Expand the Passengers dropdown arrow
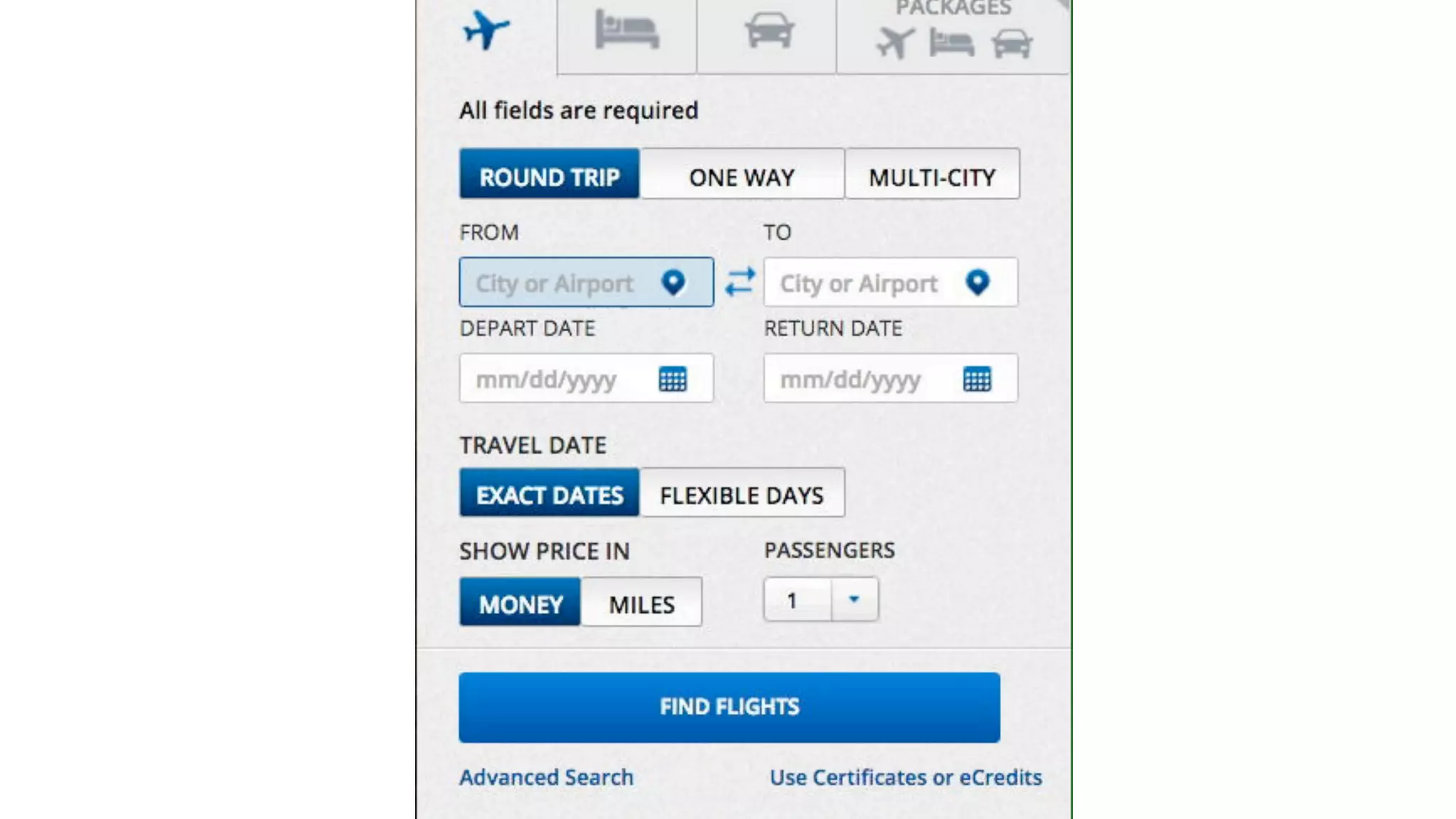 pos(854,600)
